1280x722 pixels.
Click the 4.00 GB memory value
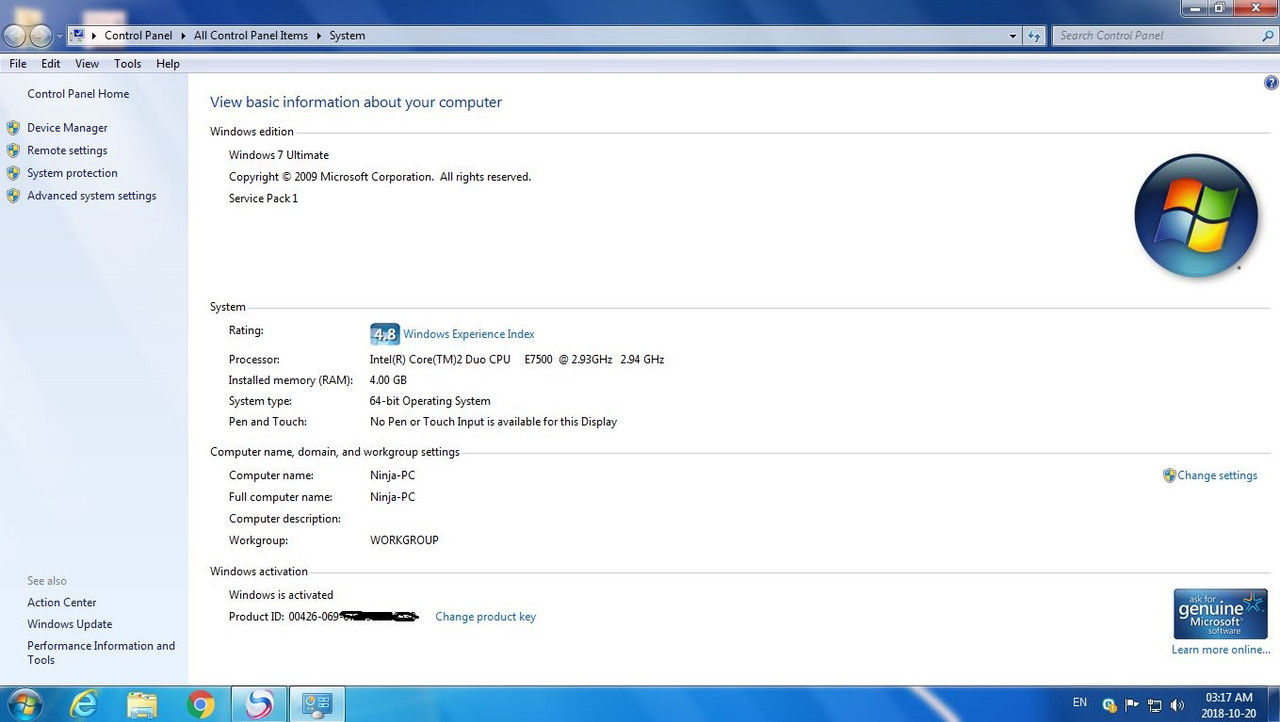pos(388,380)
